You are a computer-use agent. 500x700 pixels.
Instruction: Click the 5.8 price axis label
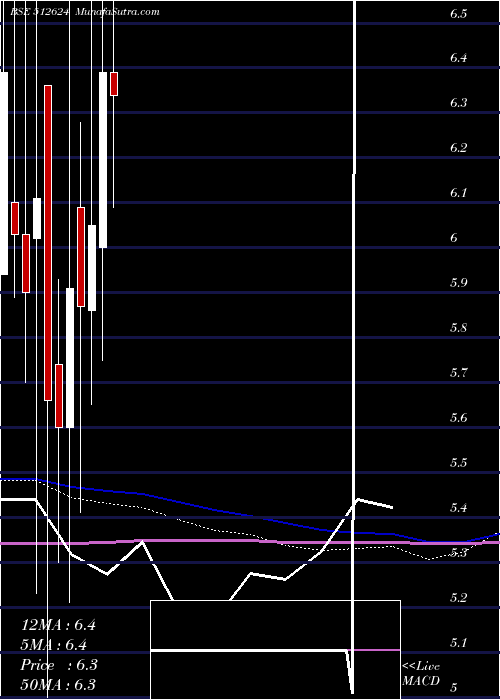coord(458,328)
